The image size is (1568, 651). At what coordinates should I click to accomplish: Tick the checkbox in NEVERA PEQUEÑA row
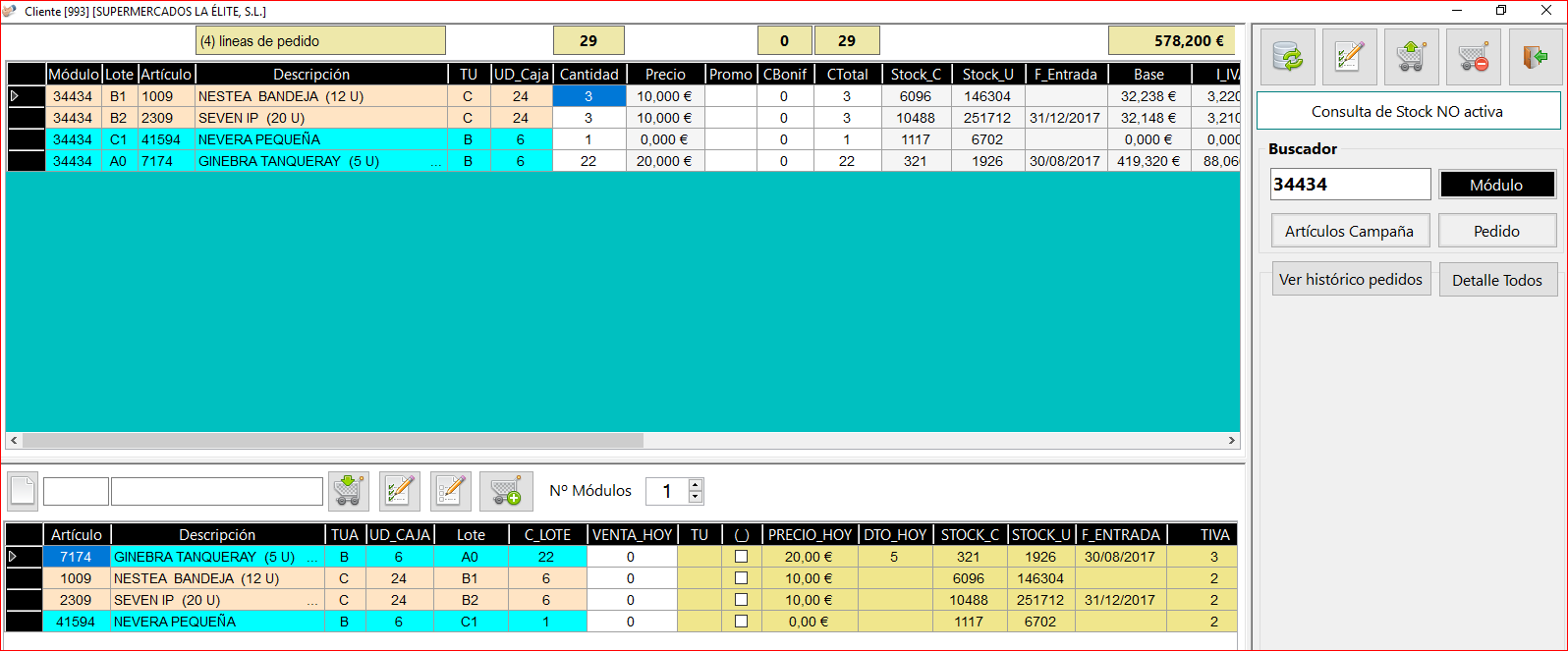(742, 622)
